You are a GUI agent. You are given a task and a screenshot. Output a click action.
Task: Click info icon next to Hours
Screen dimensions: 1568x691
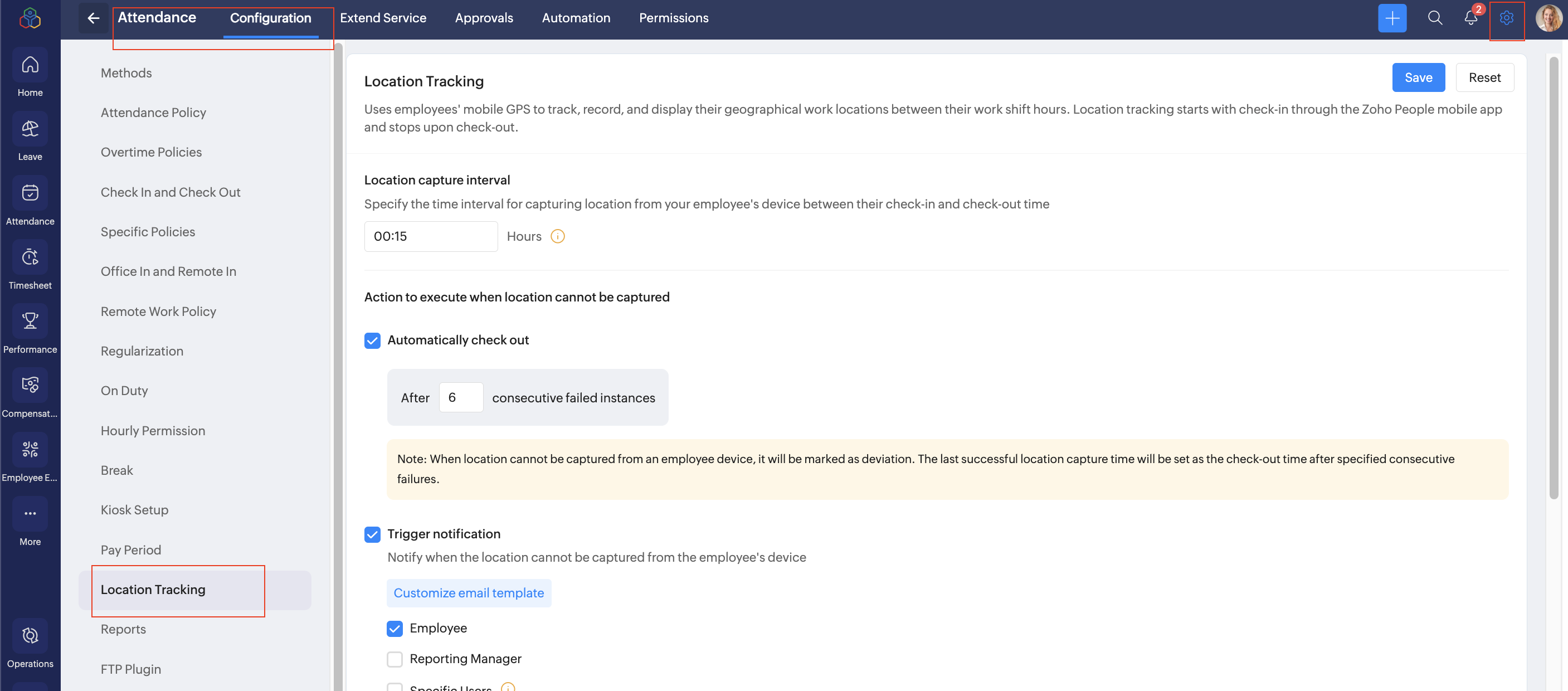(557, 236)
